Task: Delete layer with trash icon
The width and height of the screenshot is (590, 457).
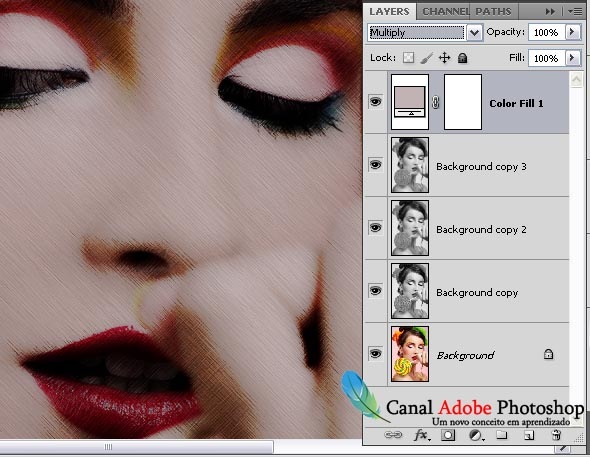Action: [556, 435]
